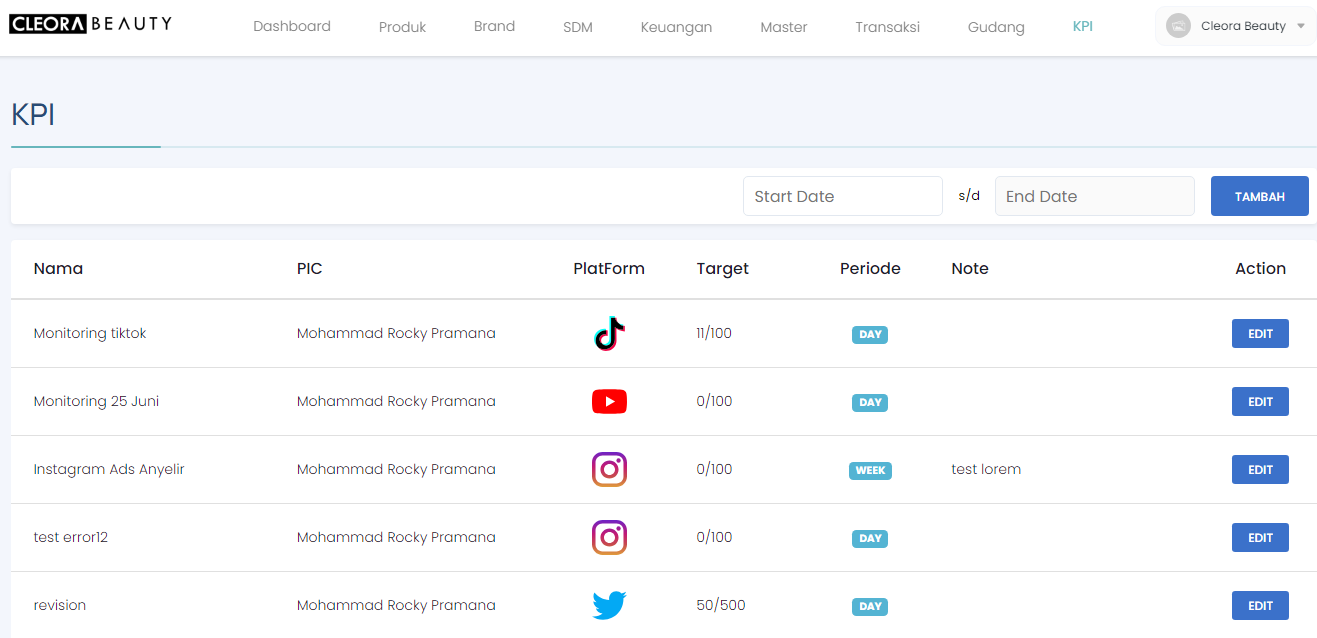The height and width of the screenshot is (638, 1317).
Task: Go to the Keuangan menu
Action: (676, 27)
